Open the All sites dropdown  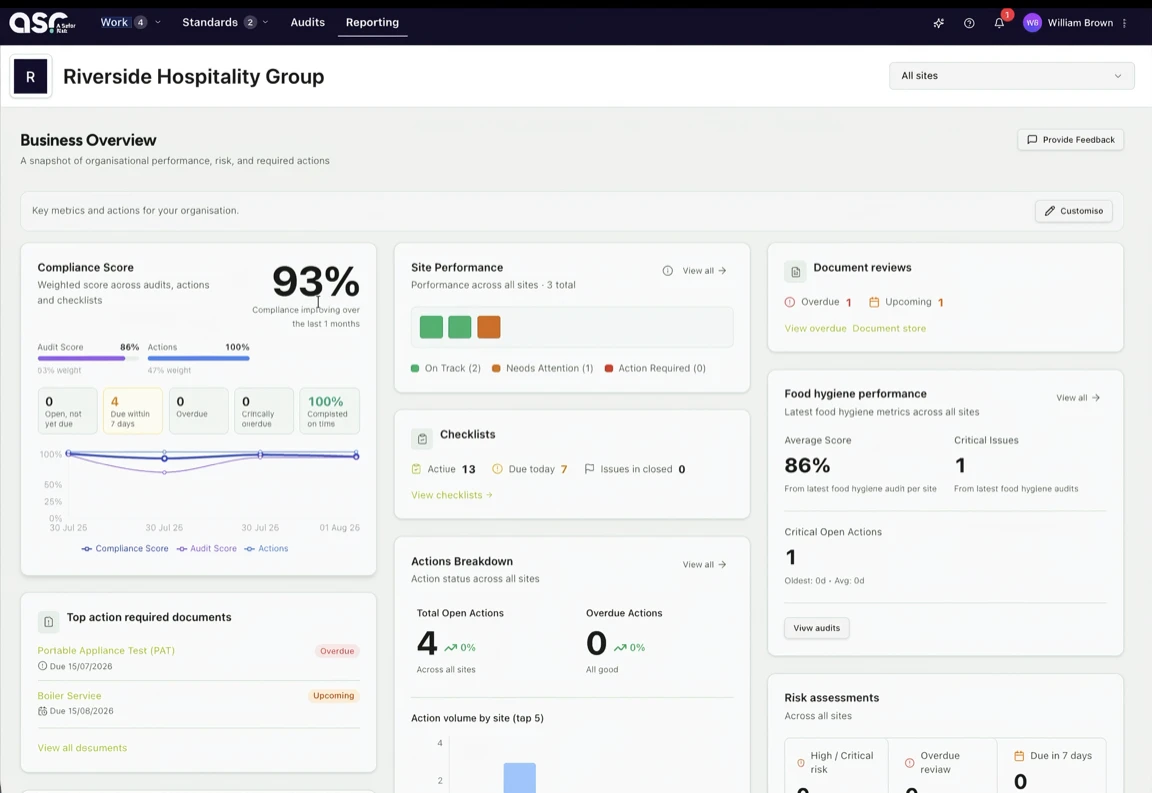point(1012,76)
